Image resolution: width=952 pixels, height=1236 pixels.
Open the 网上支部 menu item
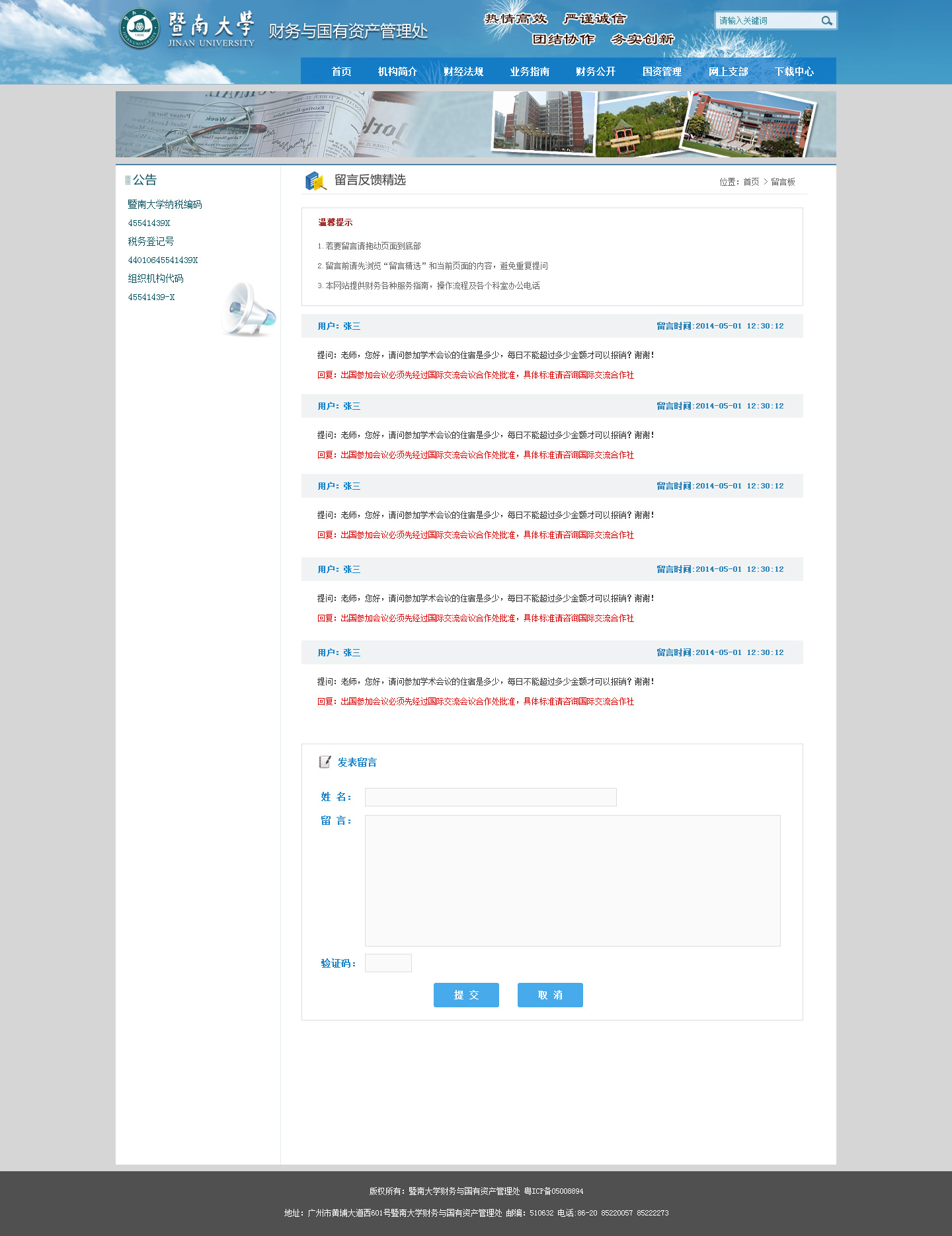pyautogui.click(x=728, y=71)
